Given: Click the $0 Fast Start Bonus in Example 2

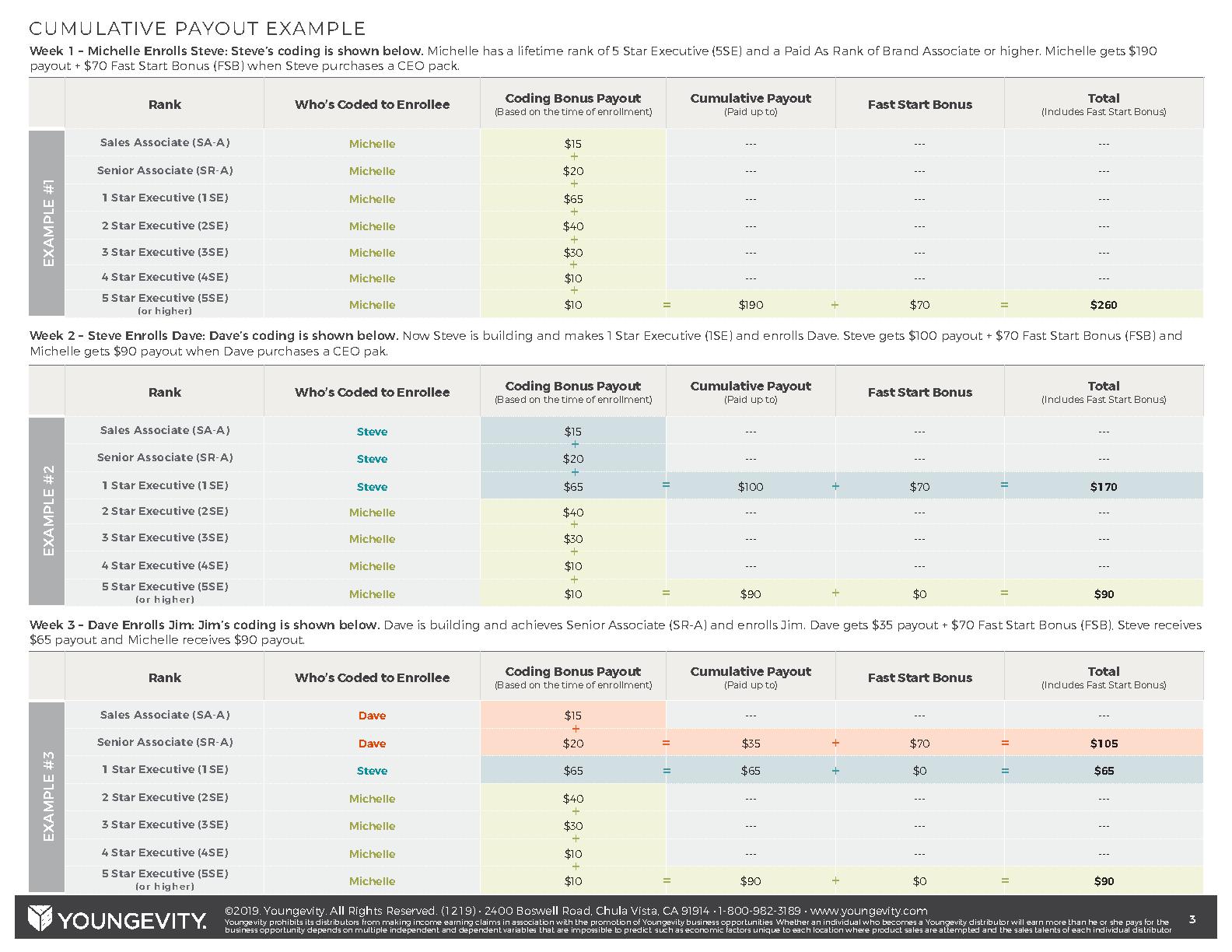Looking at the screenshot, I should click(920, 594).
